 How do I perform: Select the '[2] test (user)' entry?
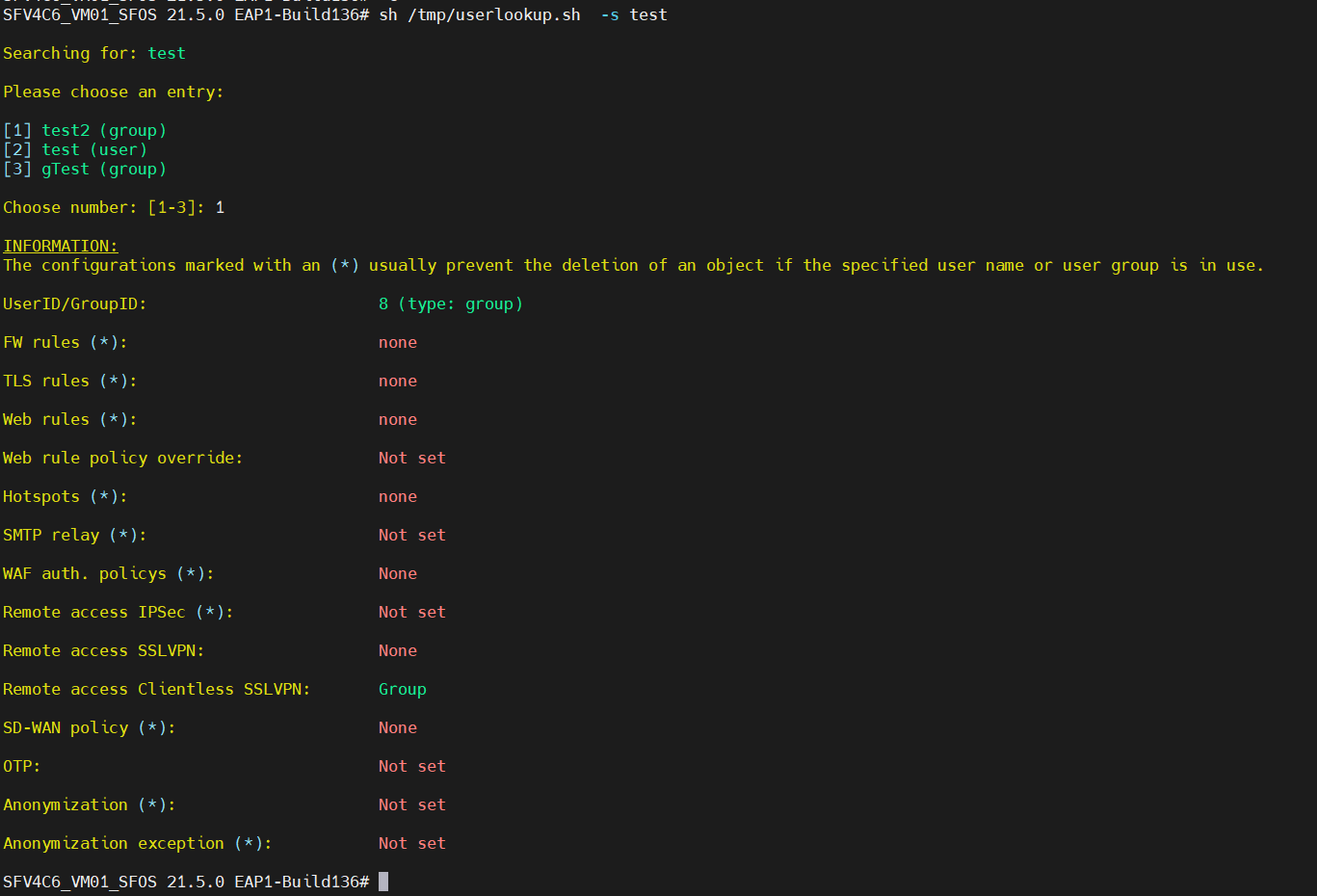(75, 149)
